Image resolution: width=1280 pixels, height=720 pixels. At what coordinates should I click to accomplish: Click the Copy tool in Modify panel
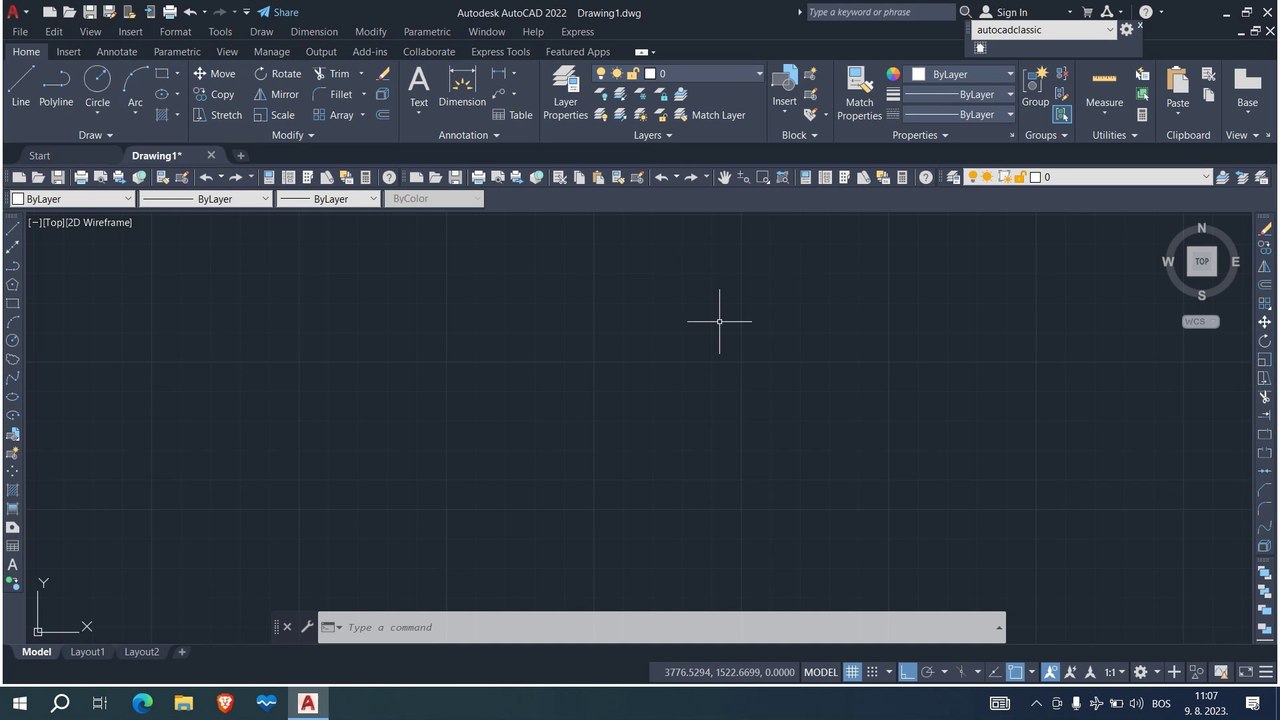coord(214,94)
